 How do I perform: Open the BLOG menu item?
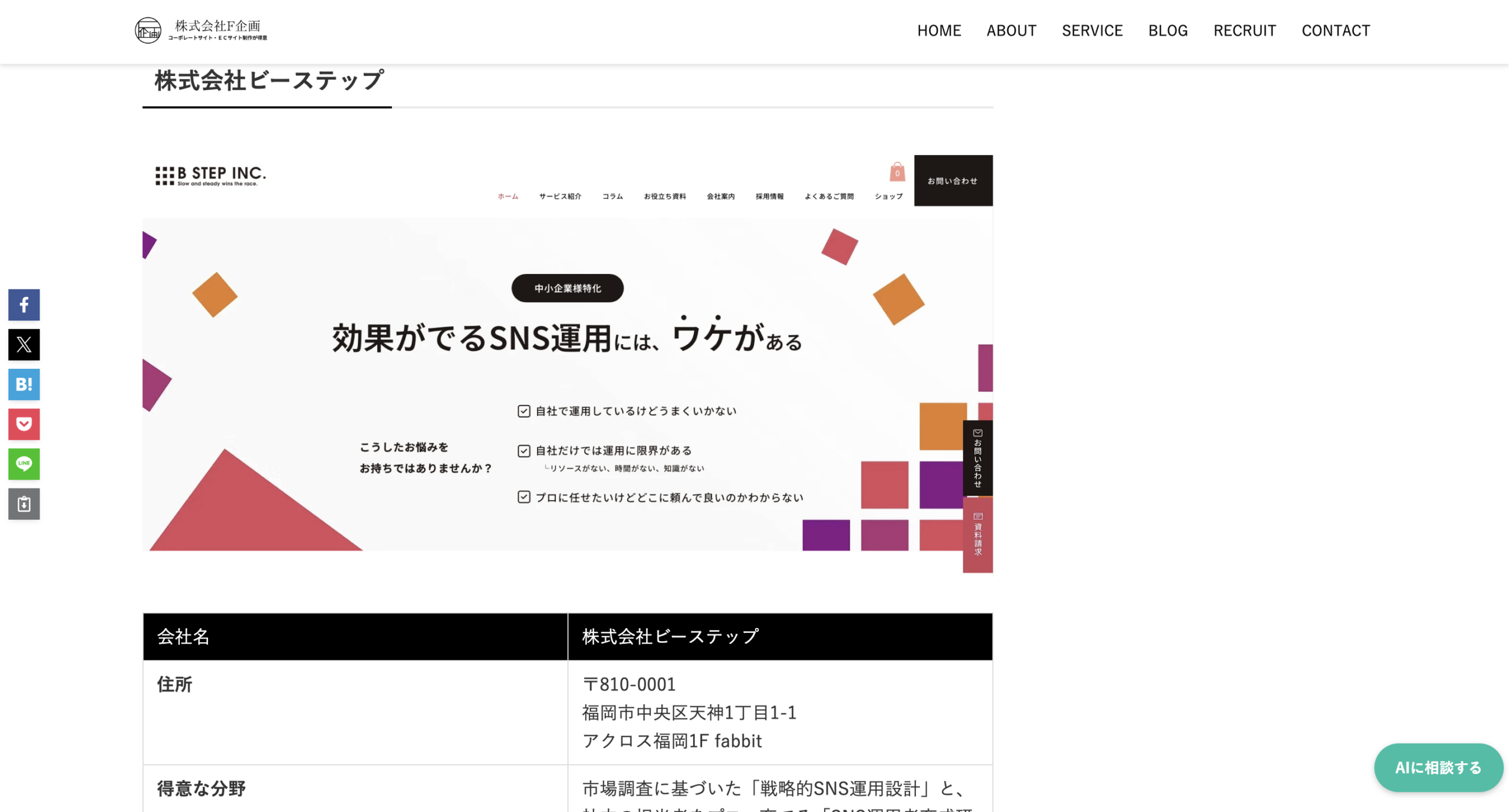pyautogui.click(x=1168, y=31)
